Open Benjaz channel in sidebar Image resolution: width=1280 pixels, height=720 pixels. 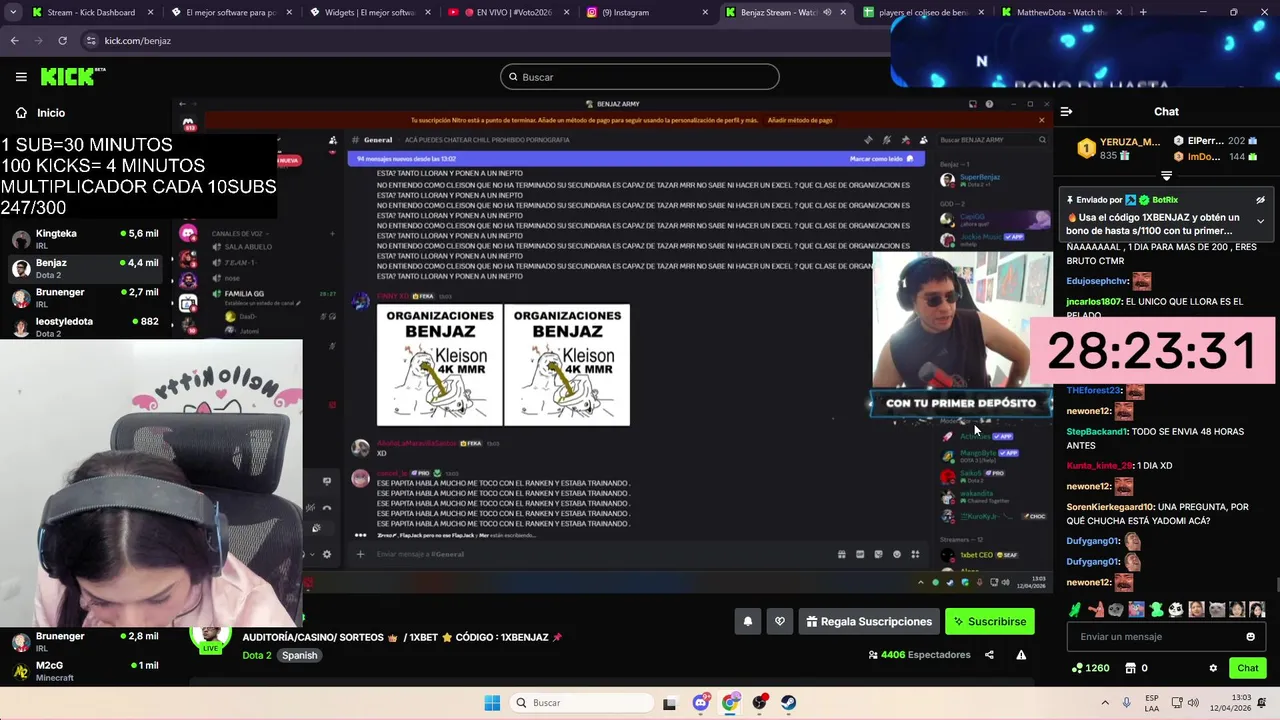point(85,268)
